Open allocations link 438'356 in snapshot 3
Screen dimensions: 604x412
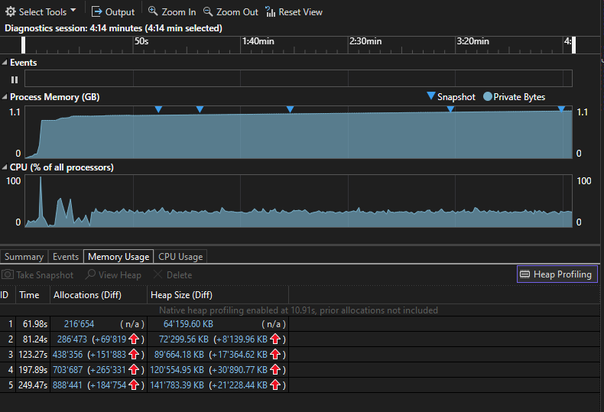click(67, 355)
